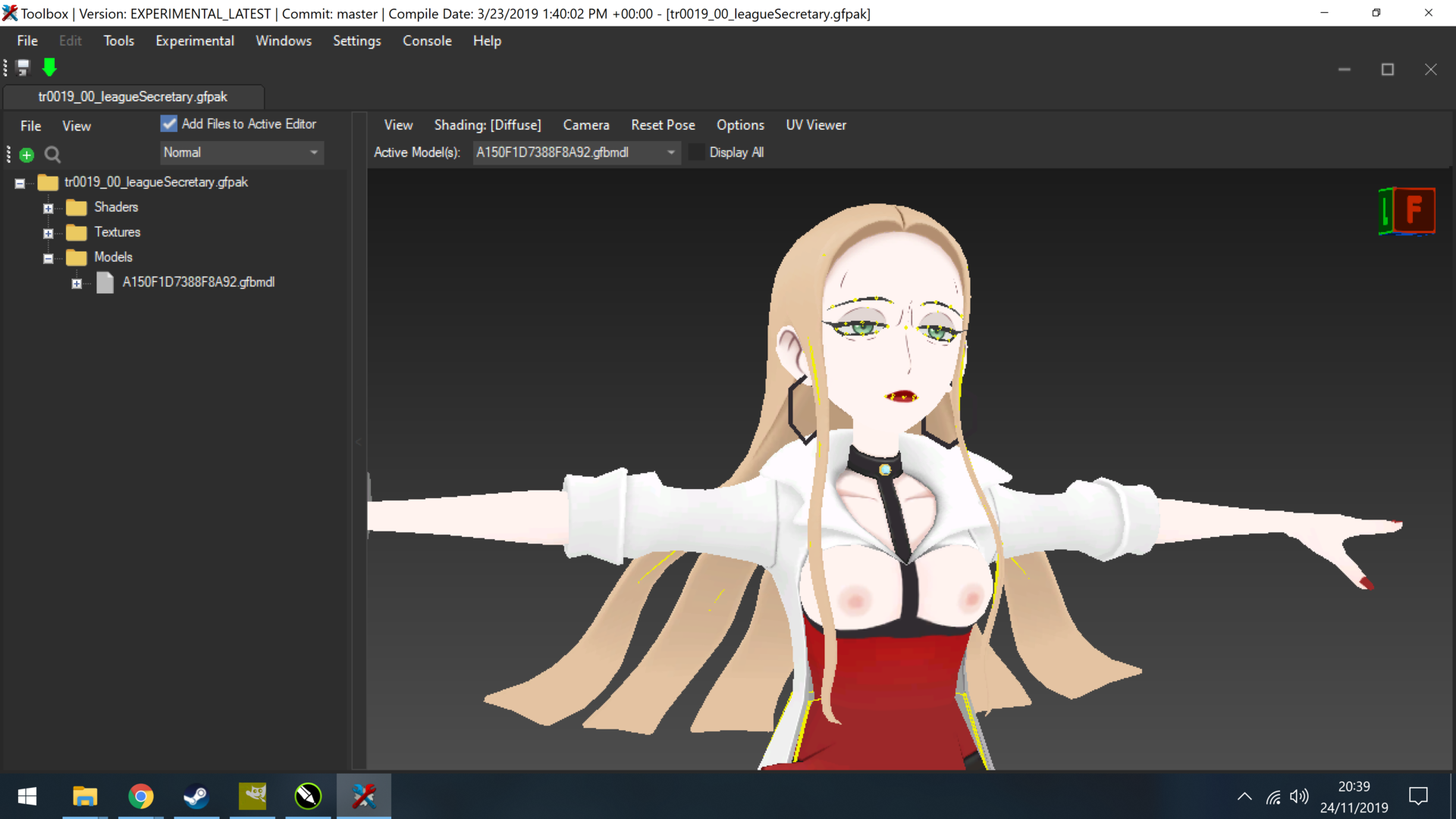This screenshot has height=819, width=1456.
Task: Maximize the inner document window
Action: tap(1388, 69)
